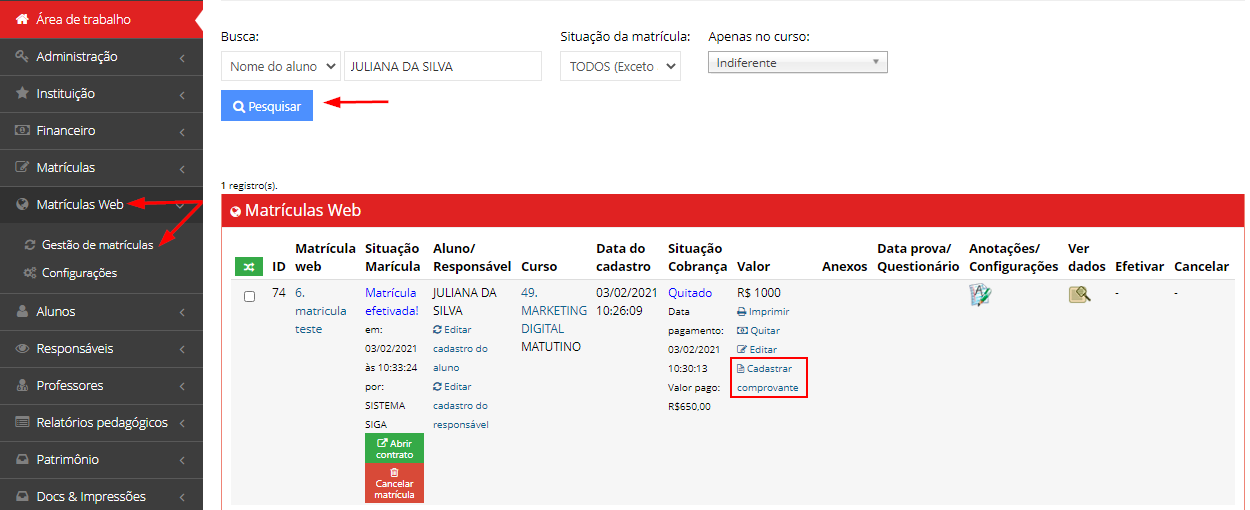The height and width of the screenshot is (510, 1250).
Task: Click the green Abrir contrato button
Action: click(394, 448)
